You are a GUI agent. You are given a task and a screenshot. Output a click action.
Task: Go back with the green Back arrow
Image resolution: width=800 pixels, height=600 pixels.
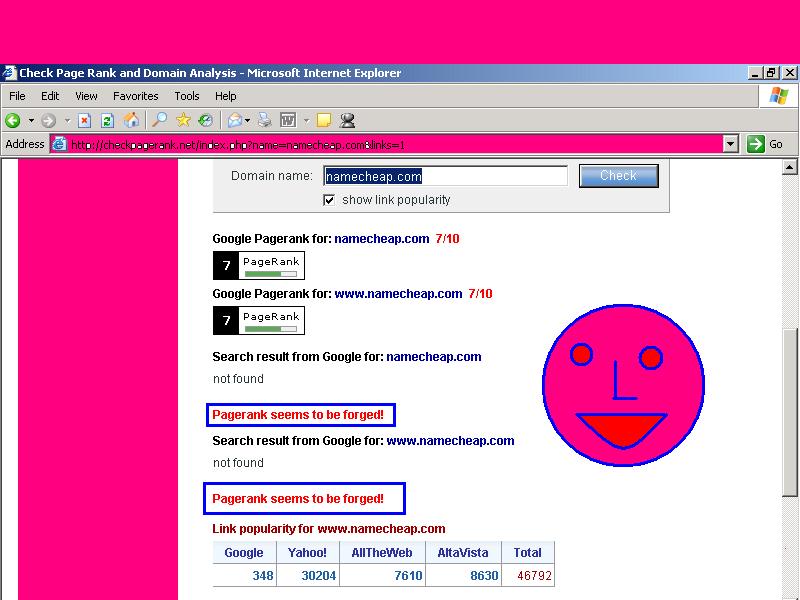pos(13,120)
